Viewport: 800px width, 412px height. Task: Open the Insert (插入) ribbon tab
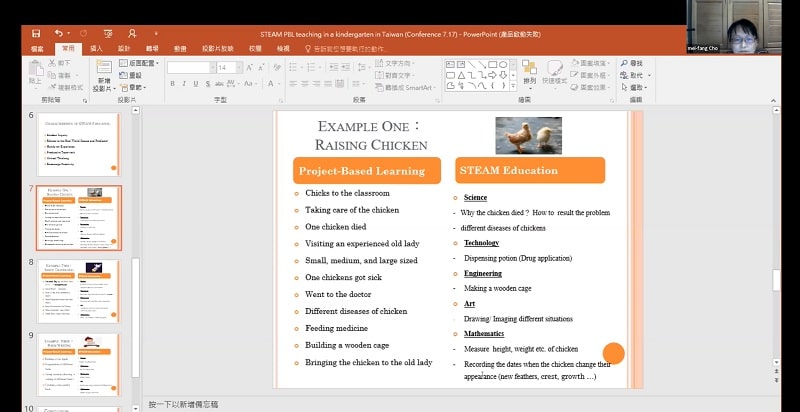tap(96, 47)
